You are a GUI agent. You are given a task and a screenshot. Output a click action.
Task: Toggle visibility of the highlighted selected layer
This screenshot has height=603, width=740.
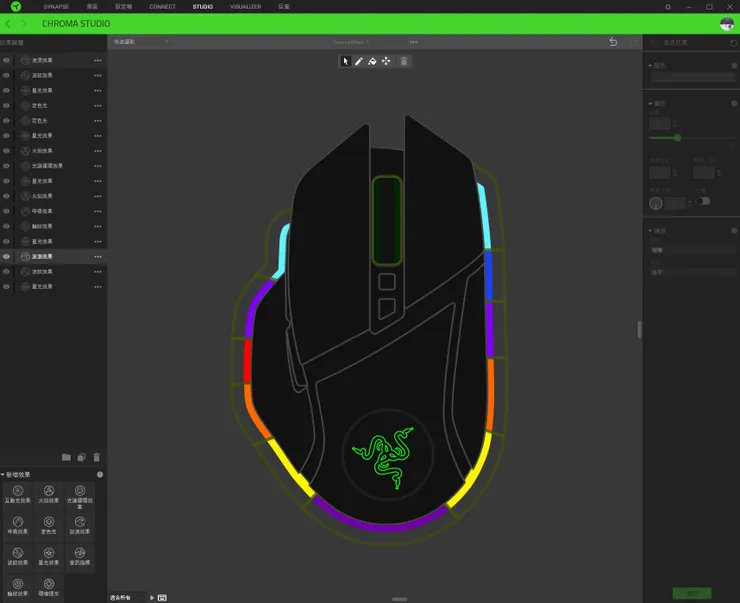coord(6,257)
